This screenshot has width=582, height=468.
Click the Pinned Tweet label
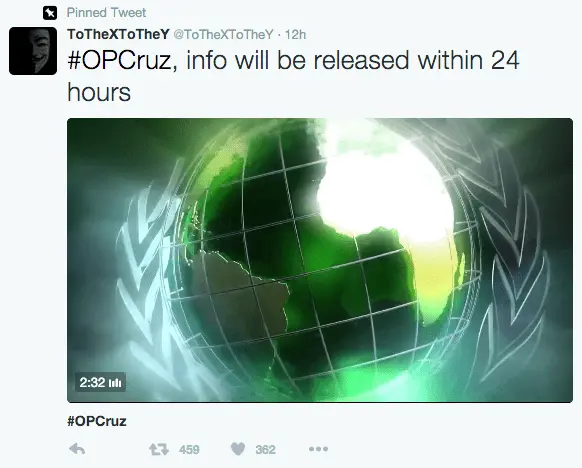click(106, 13)
